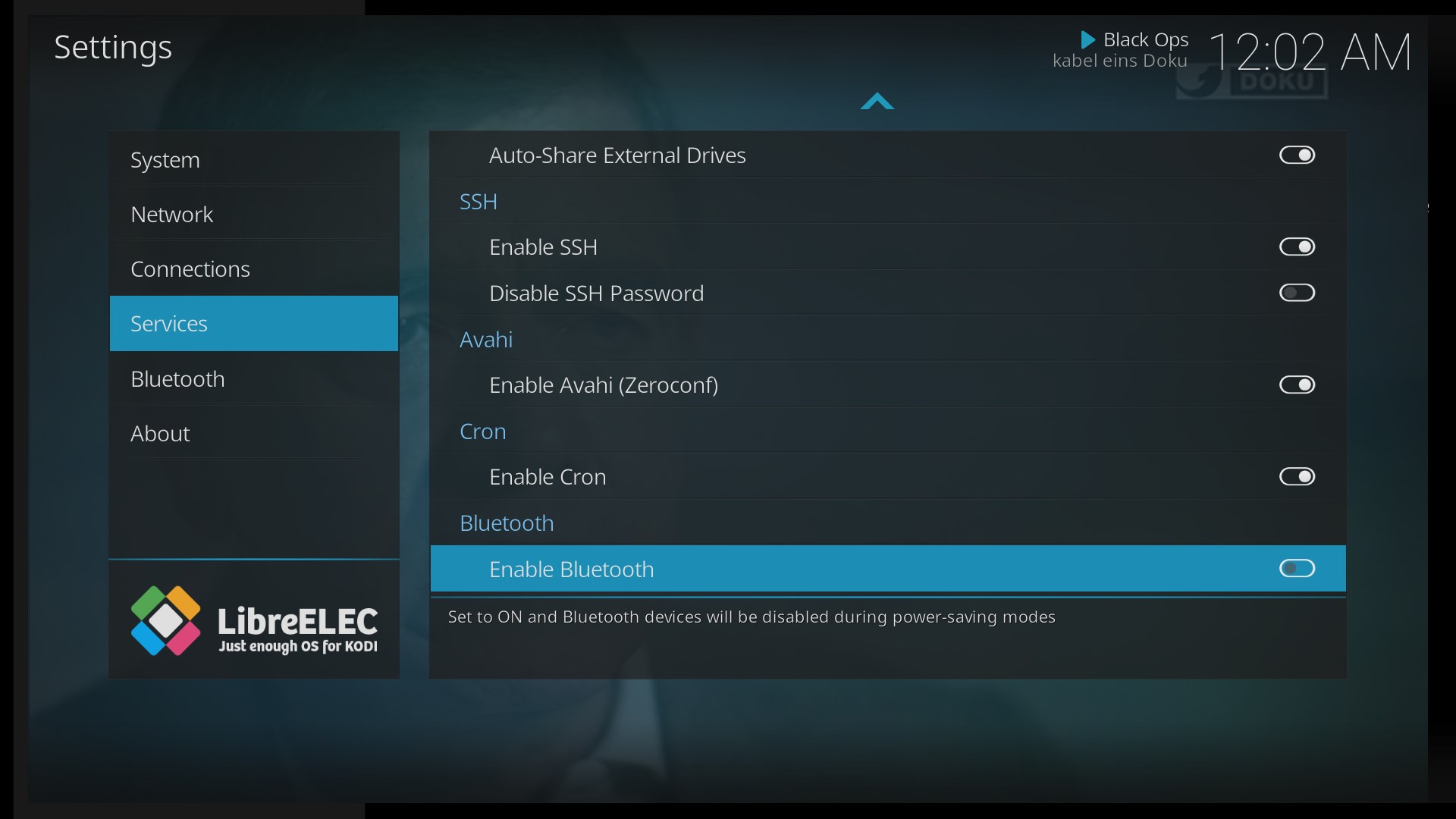Click the 12:02 AM clock display
Image resolution: width=1456 pixels, height=819 pixels.
pyautogui.click(x=1310, y=52)
